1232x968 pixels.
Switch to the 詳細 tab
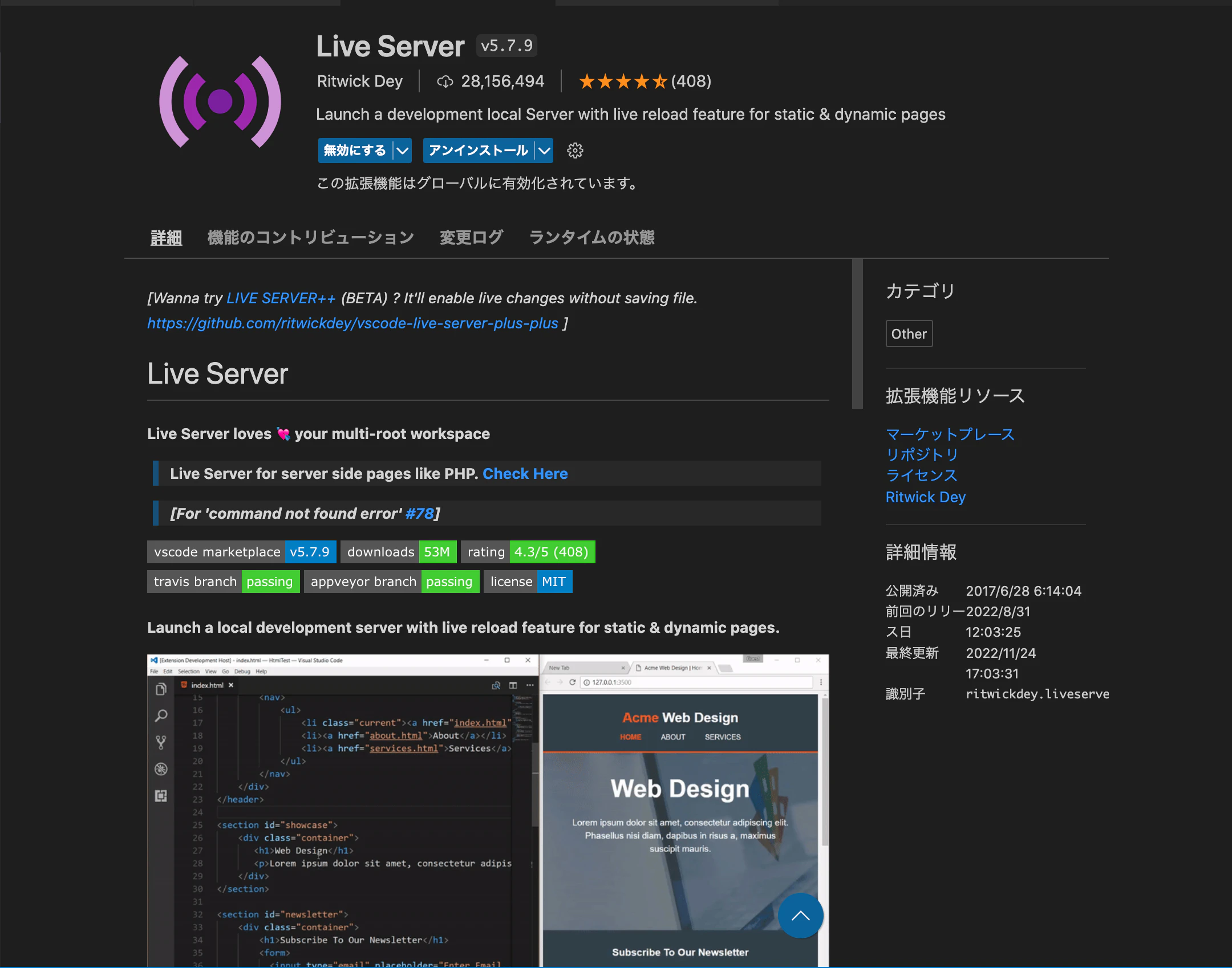[166, 238]
